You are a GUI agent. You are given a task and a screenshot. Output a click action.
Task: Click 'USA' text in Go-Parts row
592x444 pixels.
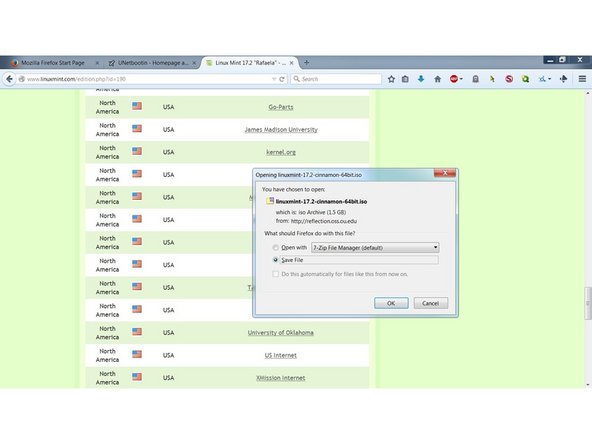(x=168, y=107)
